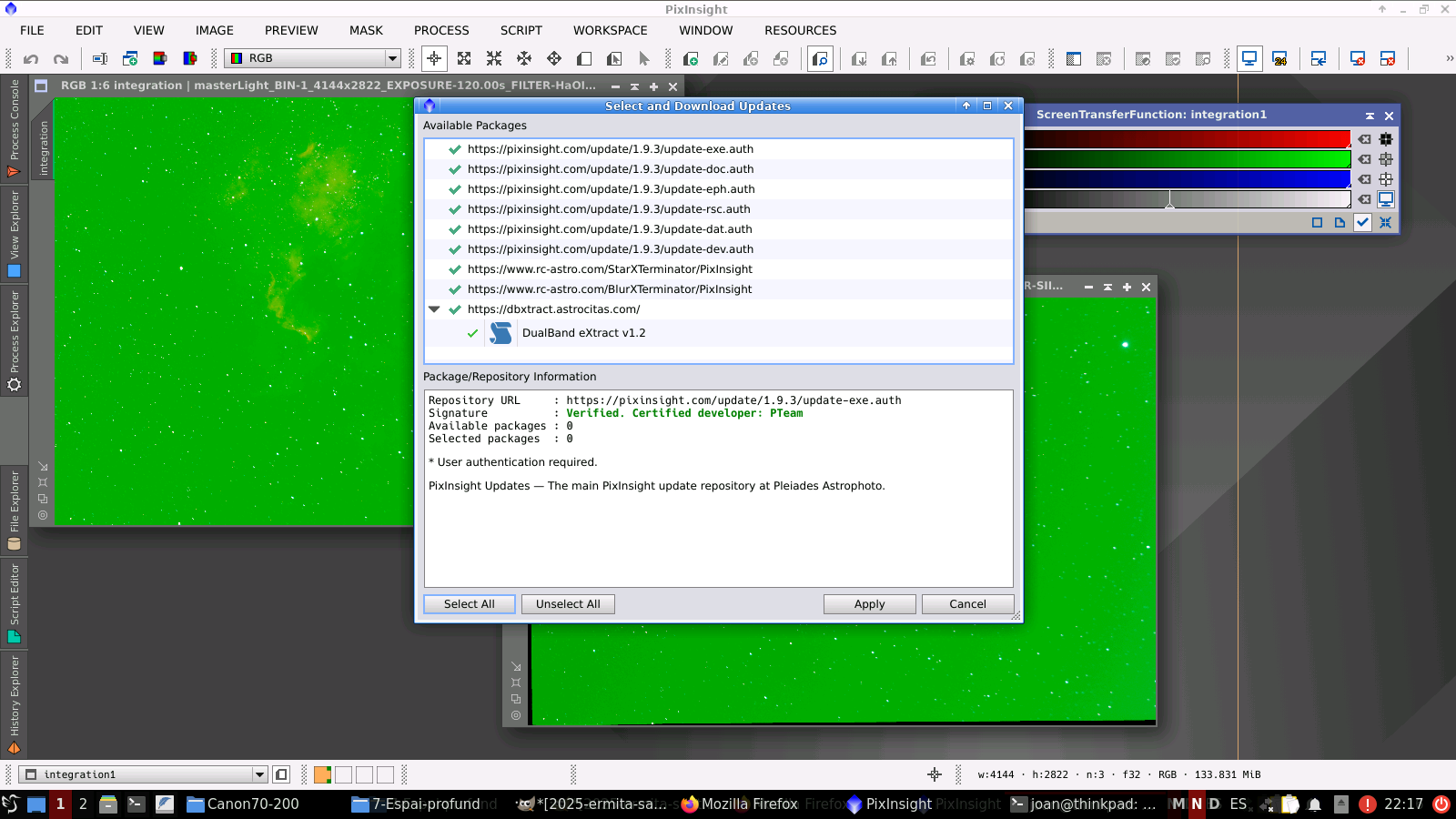1456x819 pixels.
Task: Click the Zoom In toolbar icon
Action: tap(464, 59)
